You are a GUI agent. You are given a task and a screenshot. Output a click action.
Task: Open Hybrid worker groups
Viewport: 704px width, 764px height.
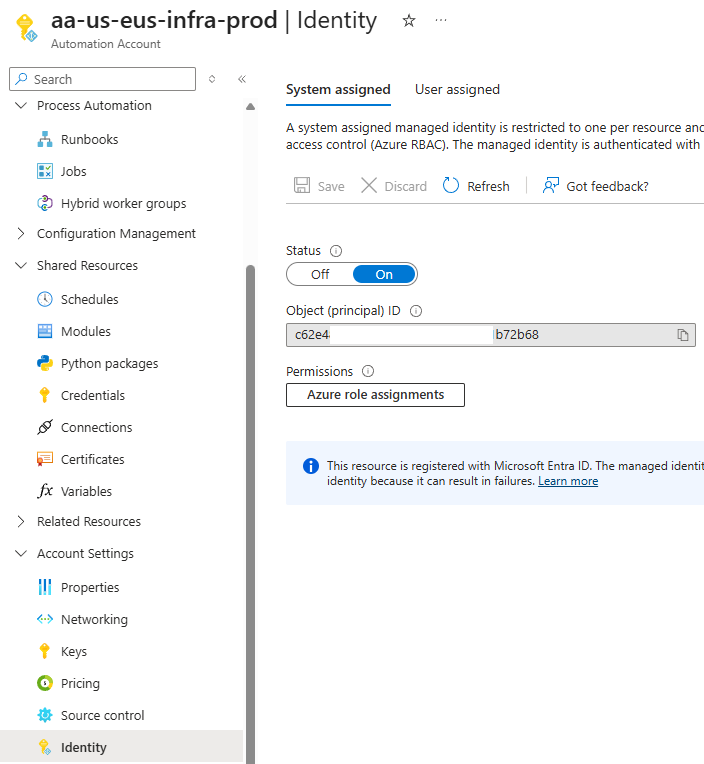(x=123, y=203)
